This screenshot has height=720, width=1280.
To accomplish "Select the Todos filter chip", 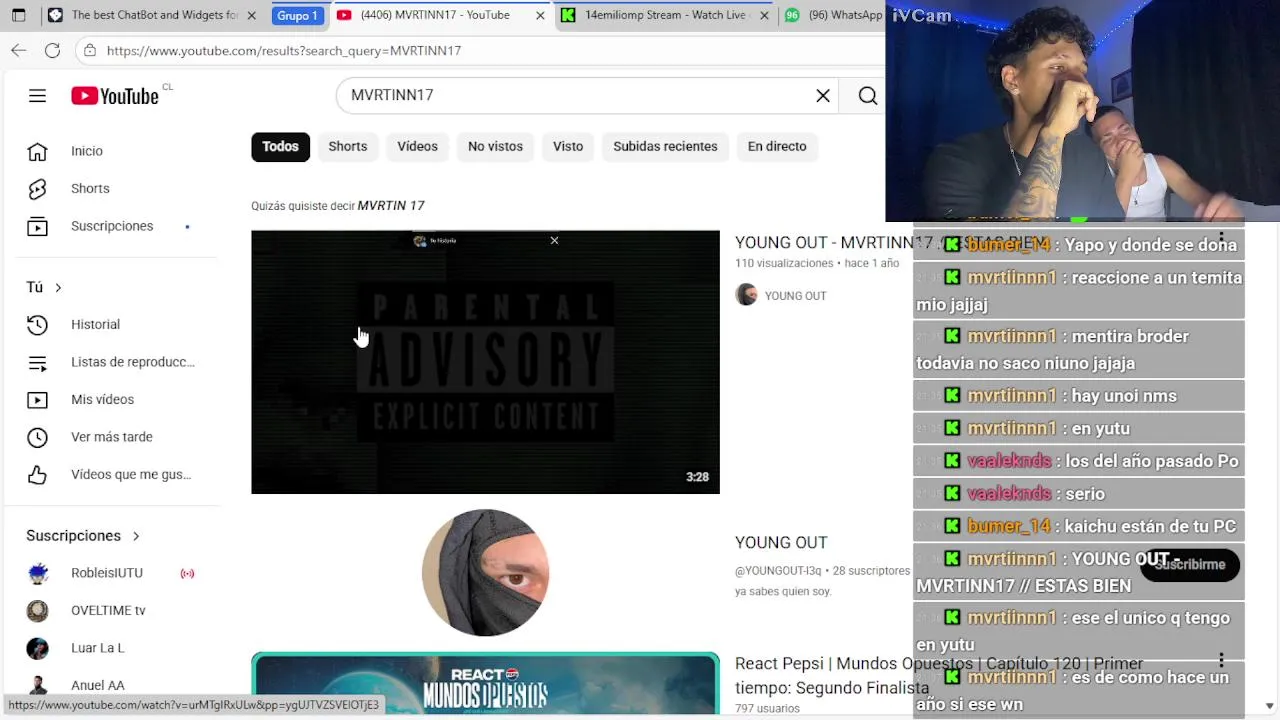I will click(280, 146).
